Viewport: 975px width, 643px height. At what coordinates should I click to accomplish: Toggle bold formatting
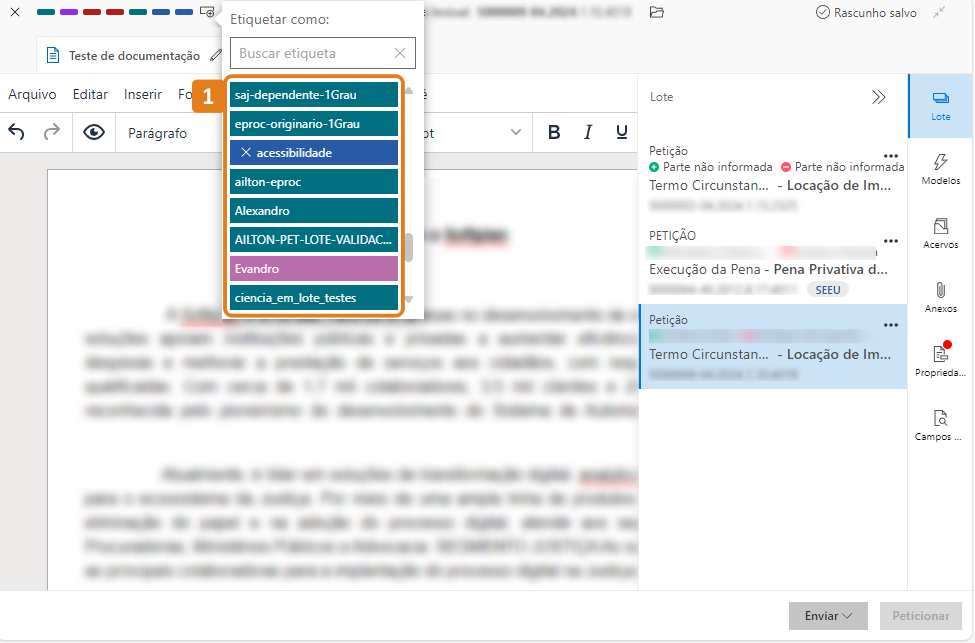point(554,133)
